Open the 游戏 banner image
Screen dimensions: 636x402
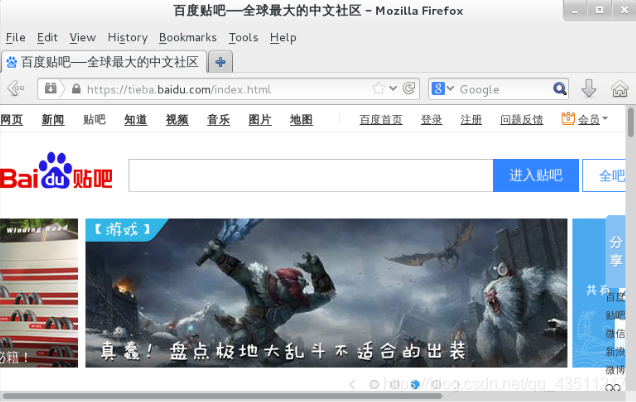[x=326, y=293]
